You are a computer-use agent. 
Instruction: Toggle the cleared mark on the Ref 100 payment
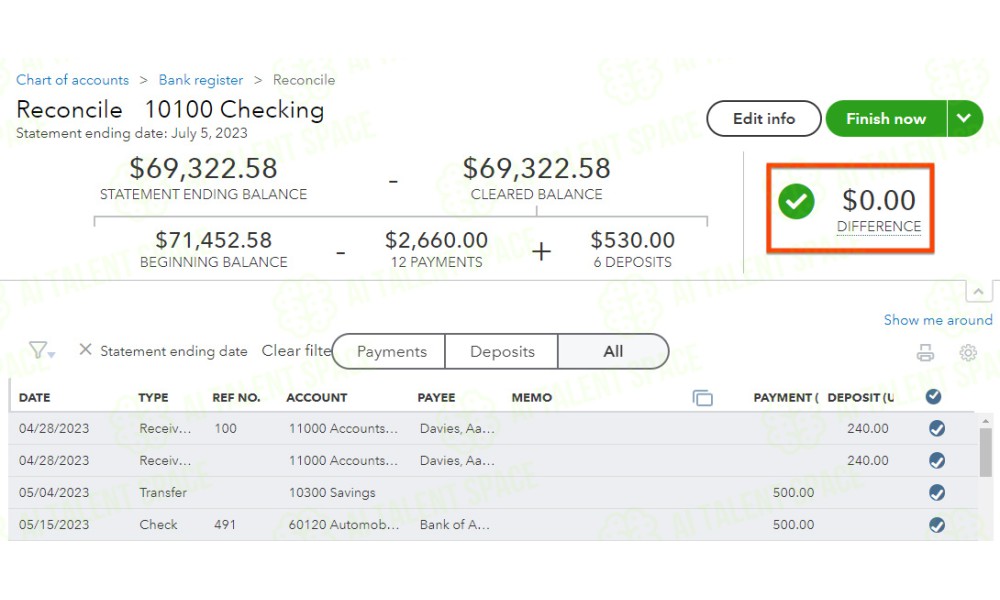(x=937, y=429)
